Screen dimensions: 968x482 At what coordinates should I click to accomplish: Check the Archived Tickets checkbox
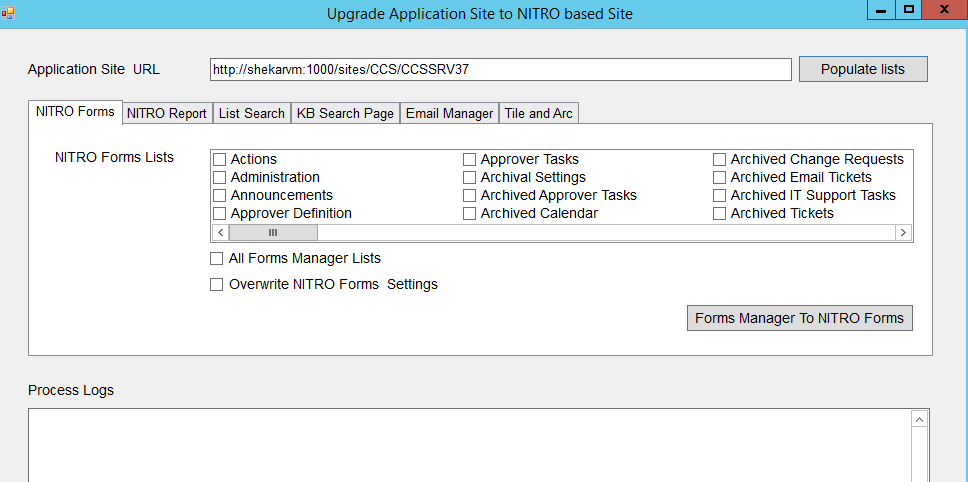pos(720,214)
